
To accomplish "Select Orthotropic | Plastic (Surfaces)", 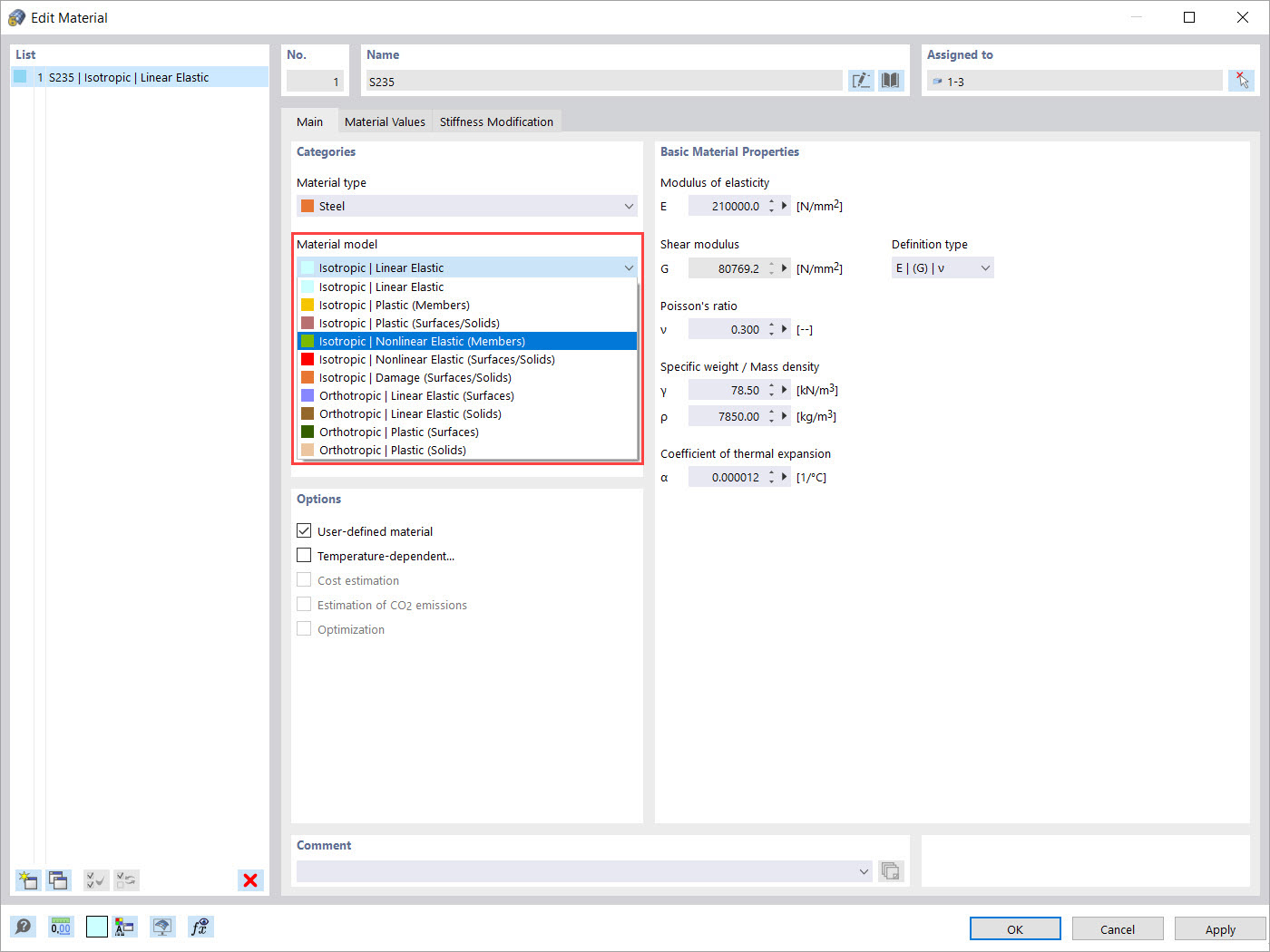I will tap(467, 432).
